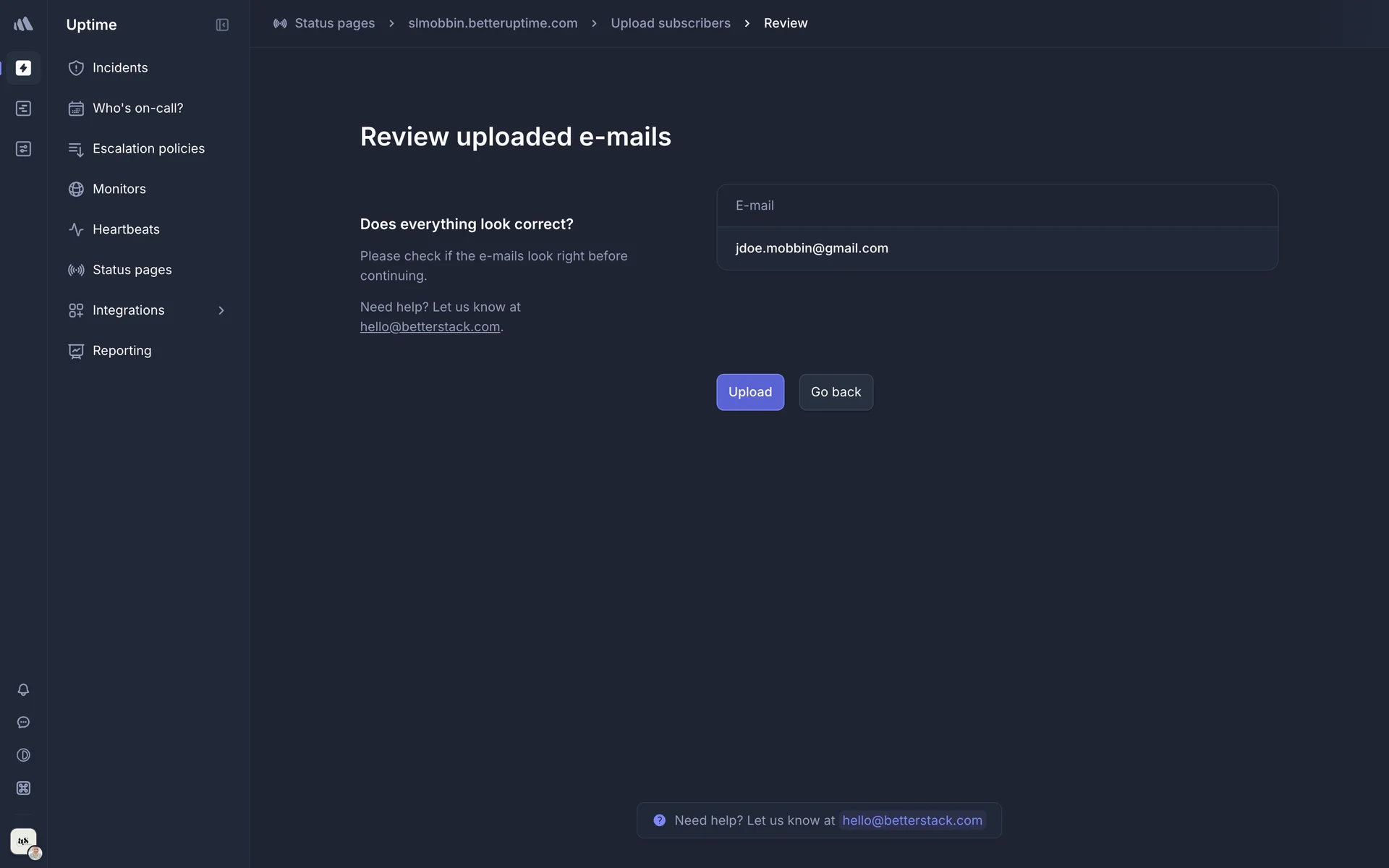Open Incidents in the sidebar
The height and width of the screenshot is (868, 1389).
pos(120,68)
